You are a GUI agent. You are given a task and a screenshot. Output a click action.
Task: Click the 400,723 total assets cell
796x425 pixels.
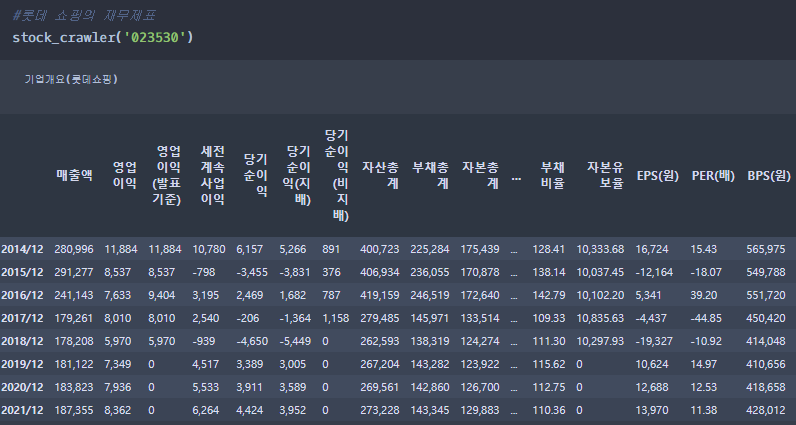pos(380,249)
